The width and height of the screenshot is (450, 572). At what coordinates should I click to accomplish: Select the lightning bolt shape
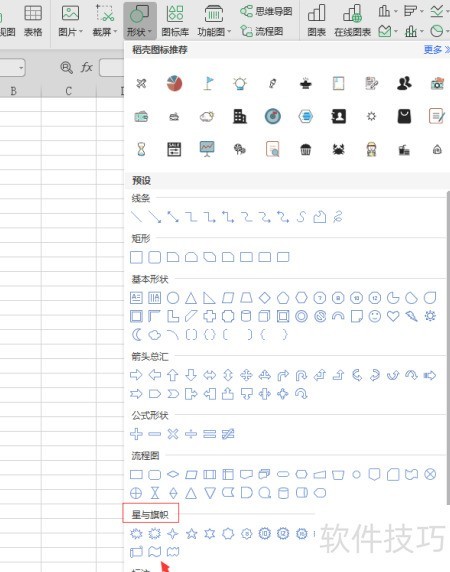411,316
